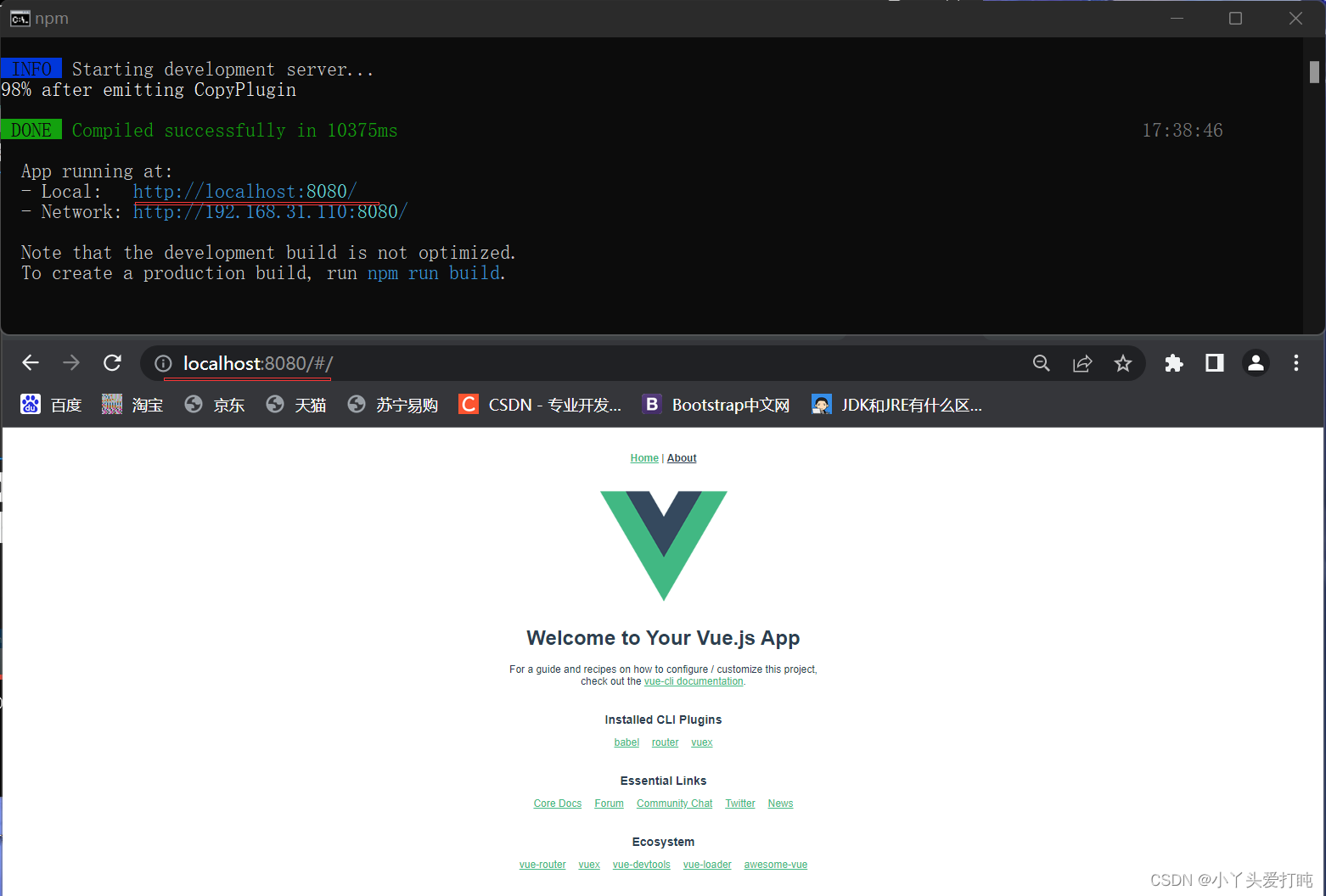This screenshot has height=896, width=1326.
Task: Click the Network 192.168.31.110:8080 URL in terminal
Action: click(x=270, y=211)
